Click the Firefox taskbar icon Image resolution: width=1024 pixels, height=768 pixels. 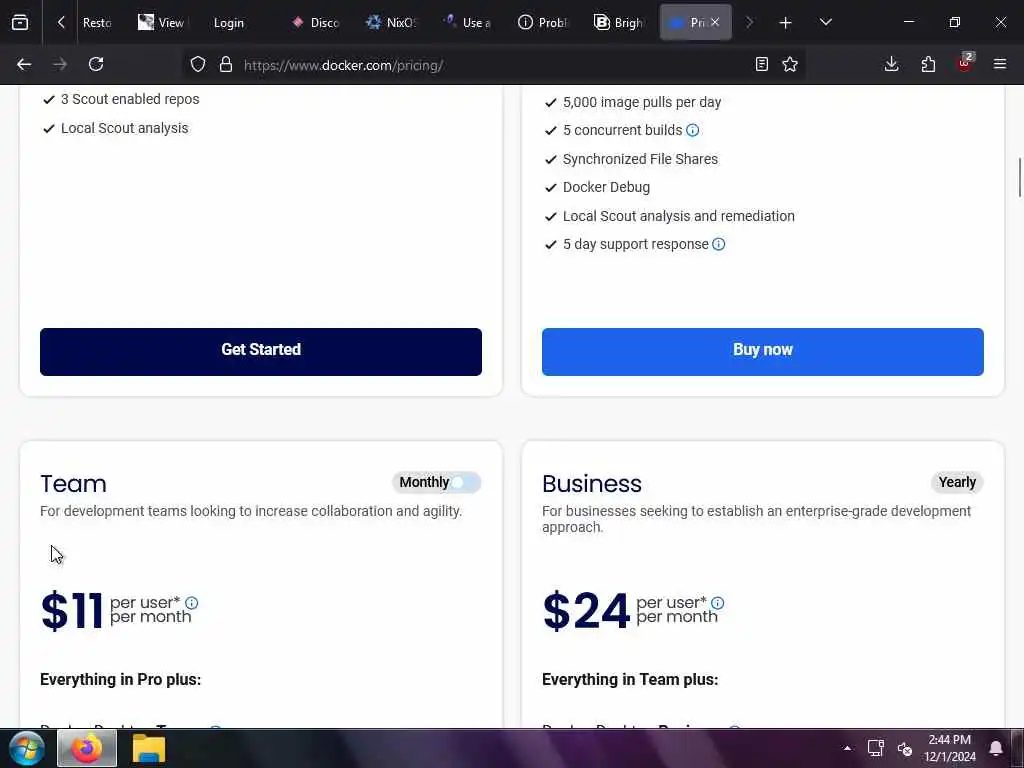(87, 748)
